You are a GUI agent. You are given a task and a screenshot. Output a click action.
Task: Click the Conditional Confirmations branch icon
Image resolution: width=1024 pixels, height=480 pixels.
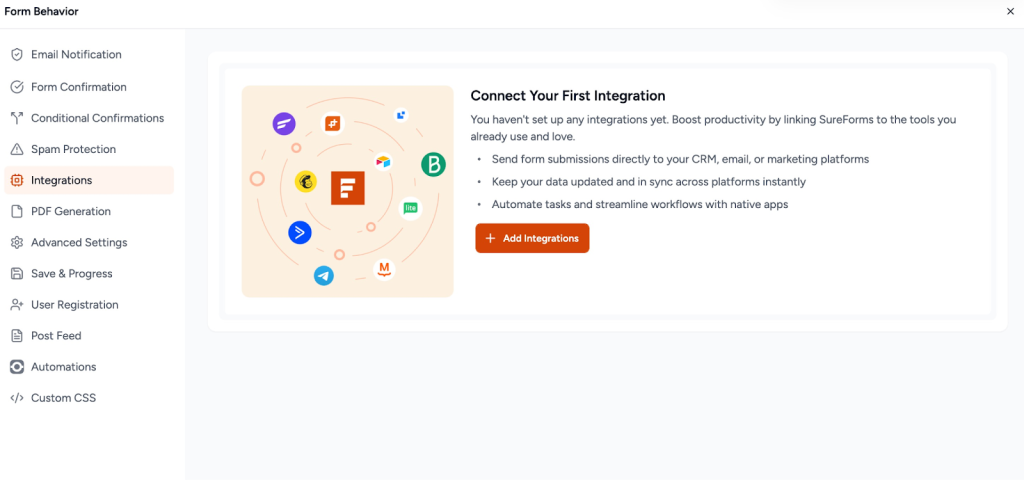pyautogui.click(x=16, y=118)
